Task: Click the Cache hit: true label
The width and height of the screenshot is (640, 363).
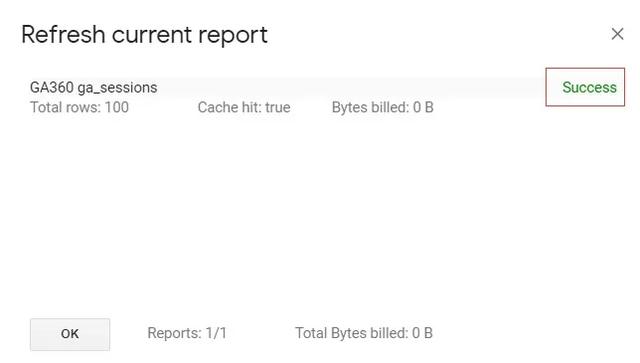Action: pyautogui.click(x=244, y=107)
